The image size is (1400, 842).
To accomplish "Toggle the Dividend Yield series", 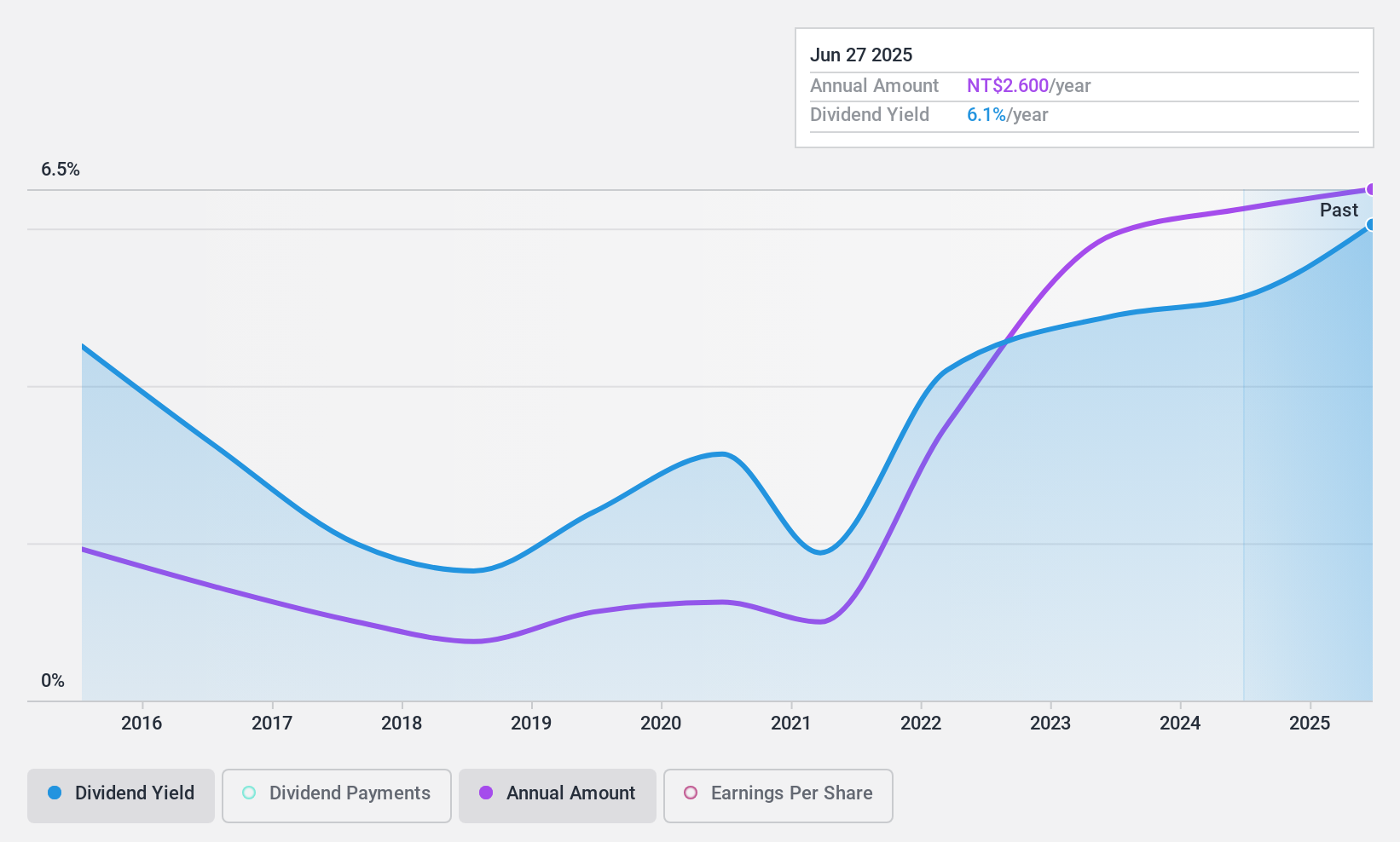I will click(x=121, y=796).
